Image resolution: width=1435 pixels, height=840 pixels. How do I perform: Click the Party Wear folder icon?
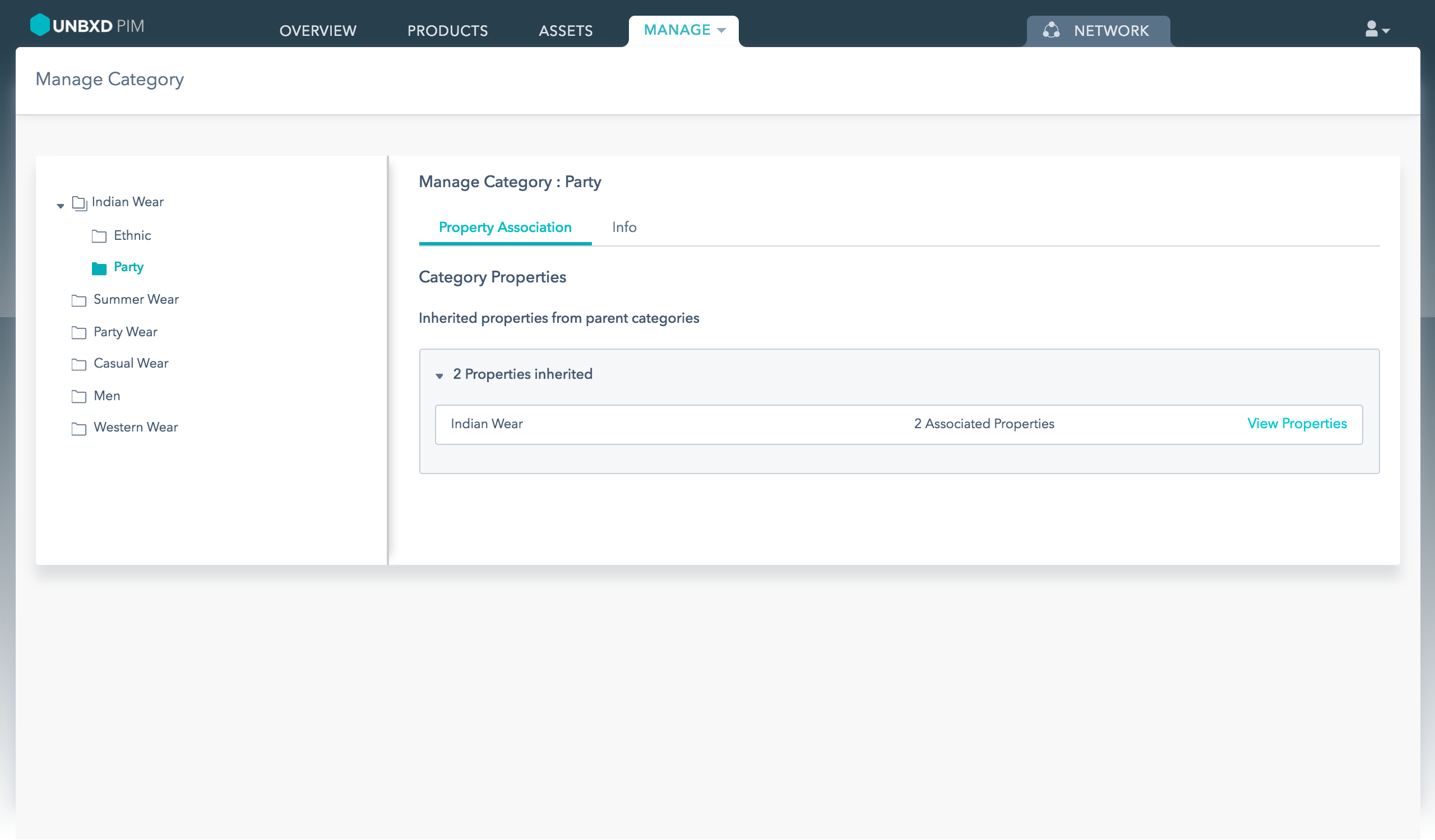[x=79, y=333]
